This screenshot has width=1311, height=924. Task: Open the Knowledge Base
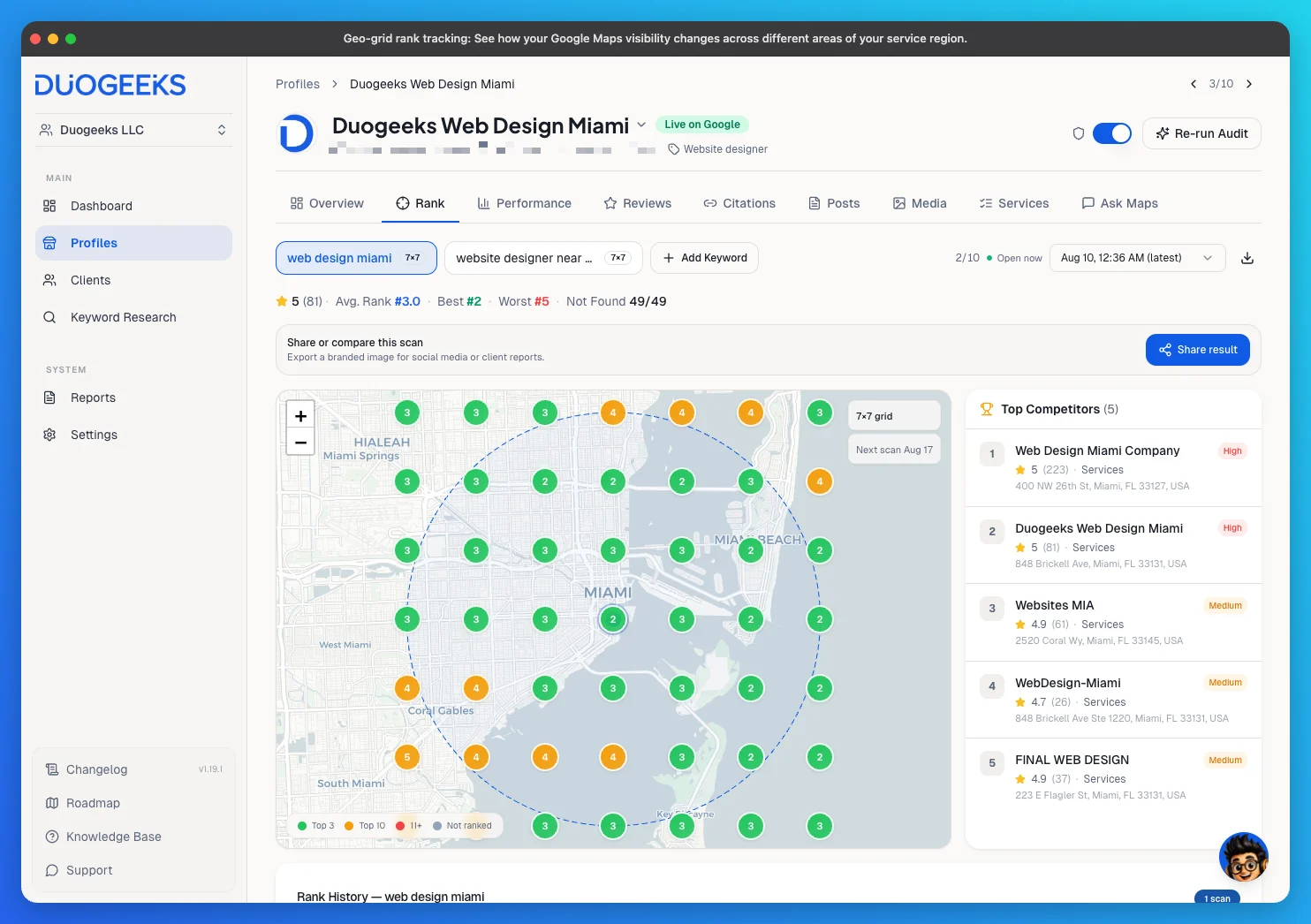(x=133, y=837)
